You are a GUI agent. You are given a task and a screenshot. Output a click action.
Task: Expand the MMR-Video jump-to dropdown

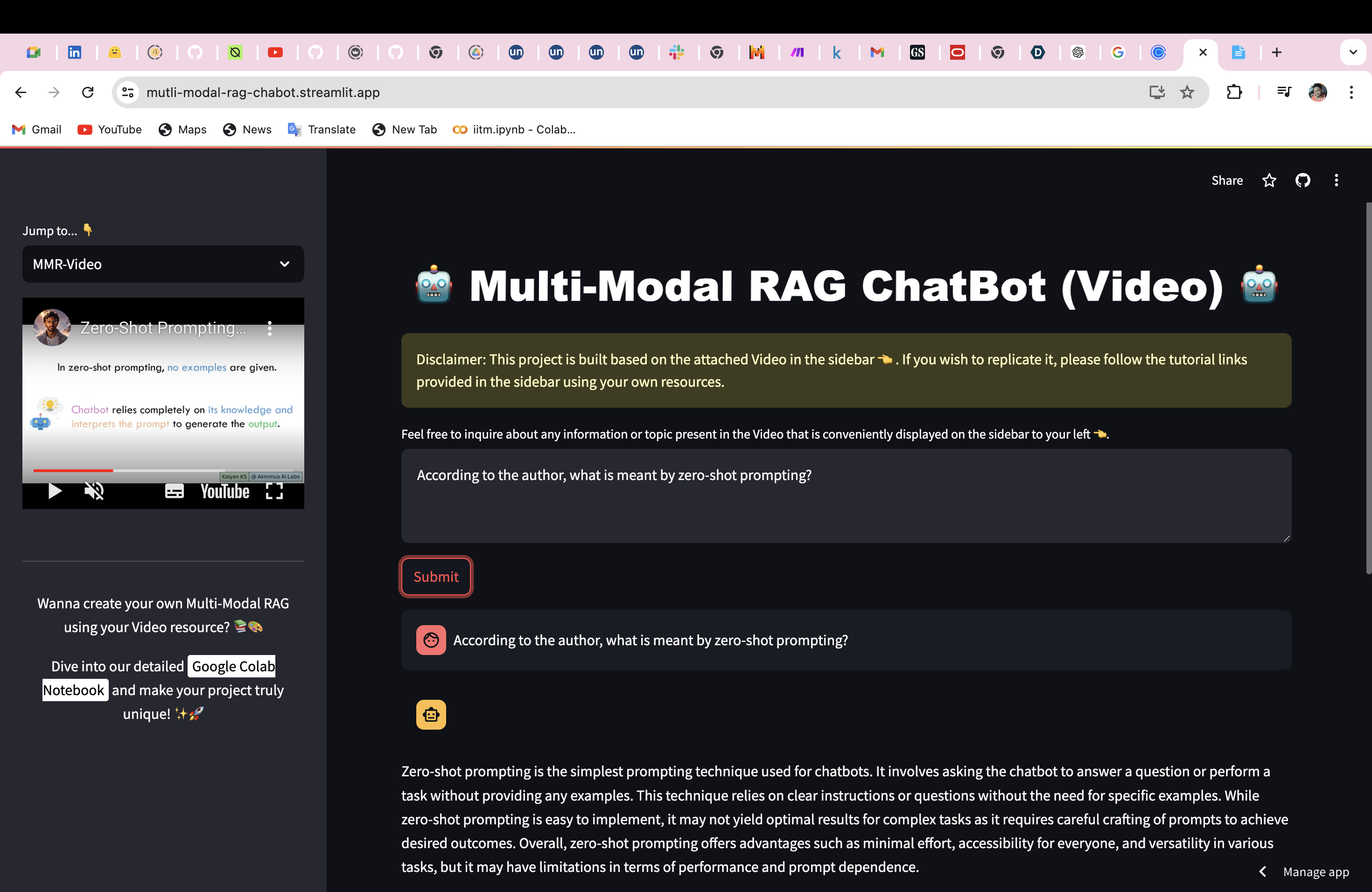click(x=163, y=264)
